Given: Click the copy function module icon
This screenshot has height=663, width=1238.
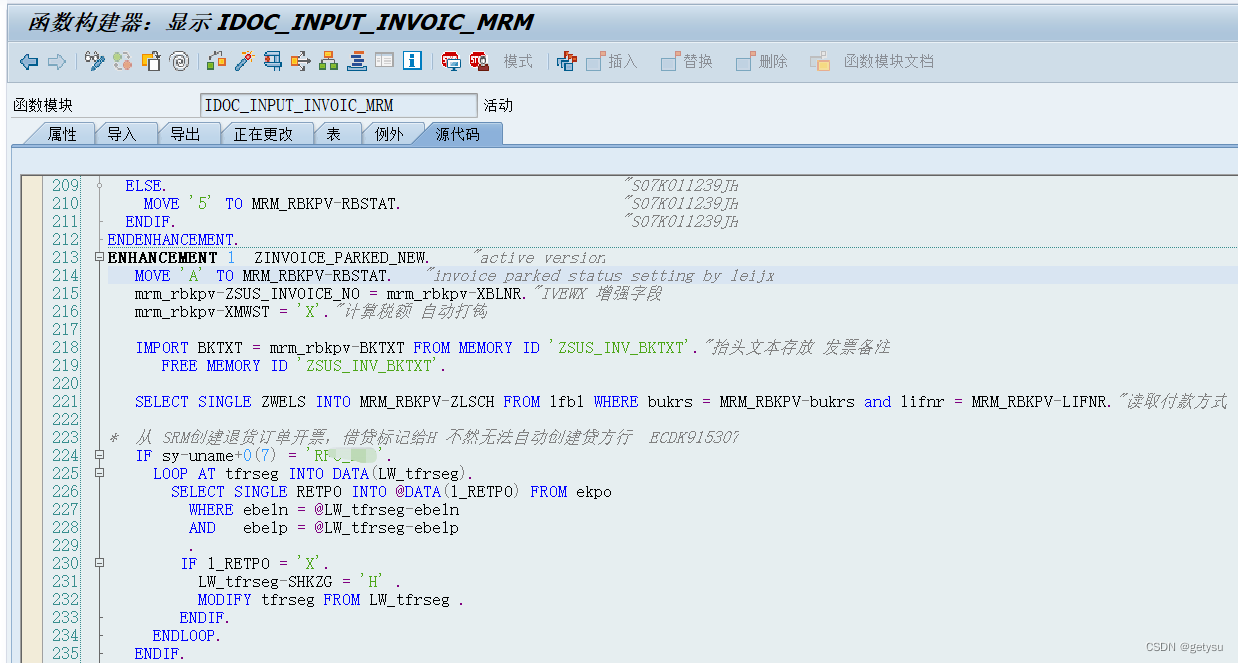Looking at the screenshot, I should pos(152,61).
